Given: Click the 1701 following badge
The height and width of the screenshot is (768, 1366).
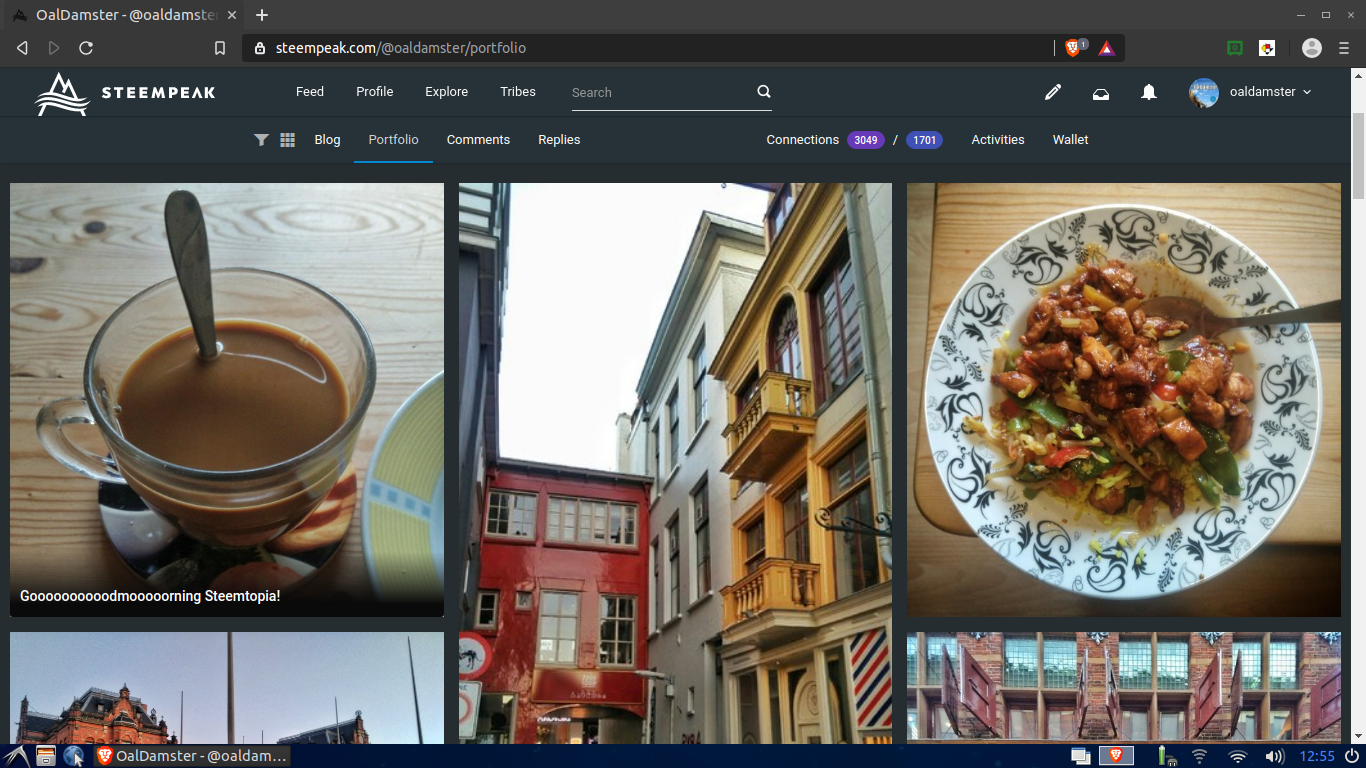Looking at the screenshot, I should pos(925,140).
